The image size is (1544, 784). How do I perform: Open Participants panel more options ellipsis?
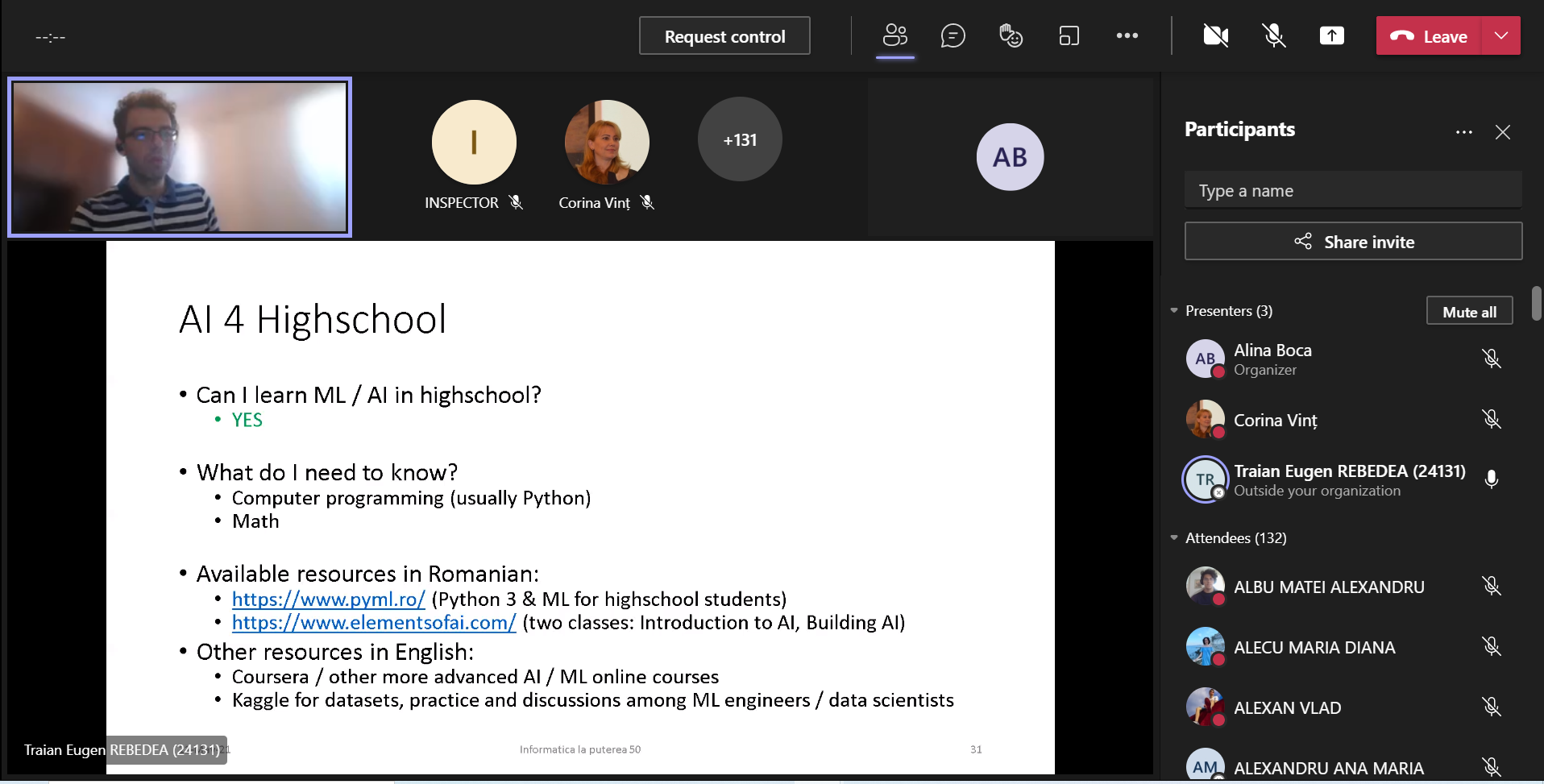1463,132
